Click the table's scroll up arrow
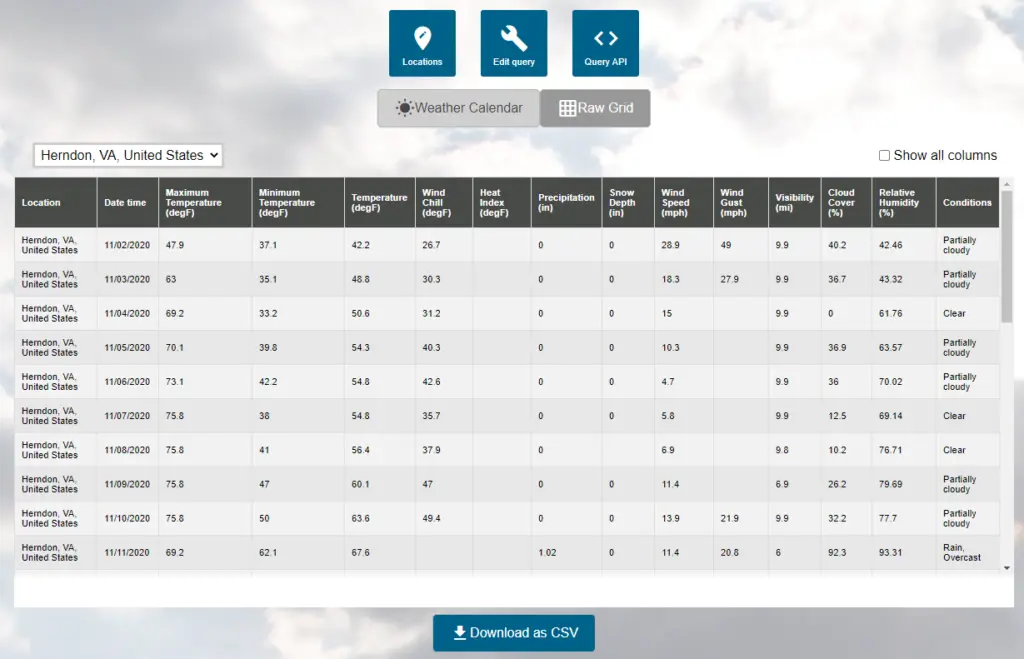The image size is (1024, 659). [1007, 184]
